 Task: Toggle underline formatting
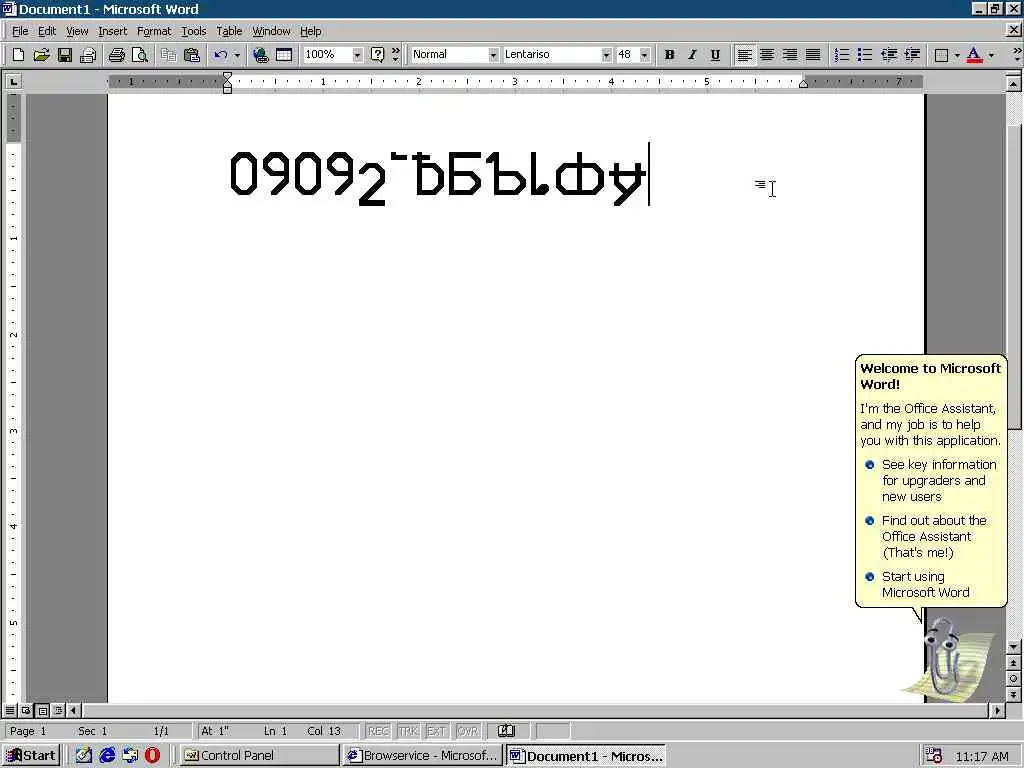(715, 55)
